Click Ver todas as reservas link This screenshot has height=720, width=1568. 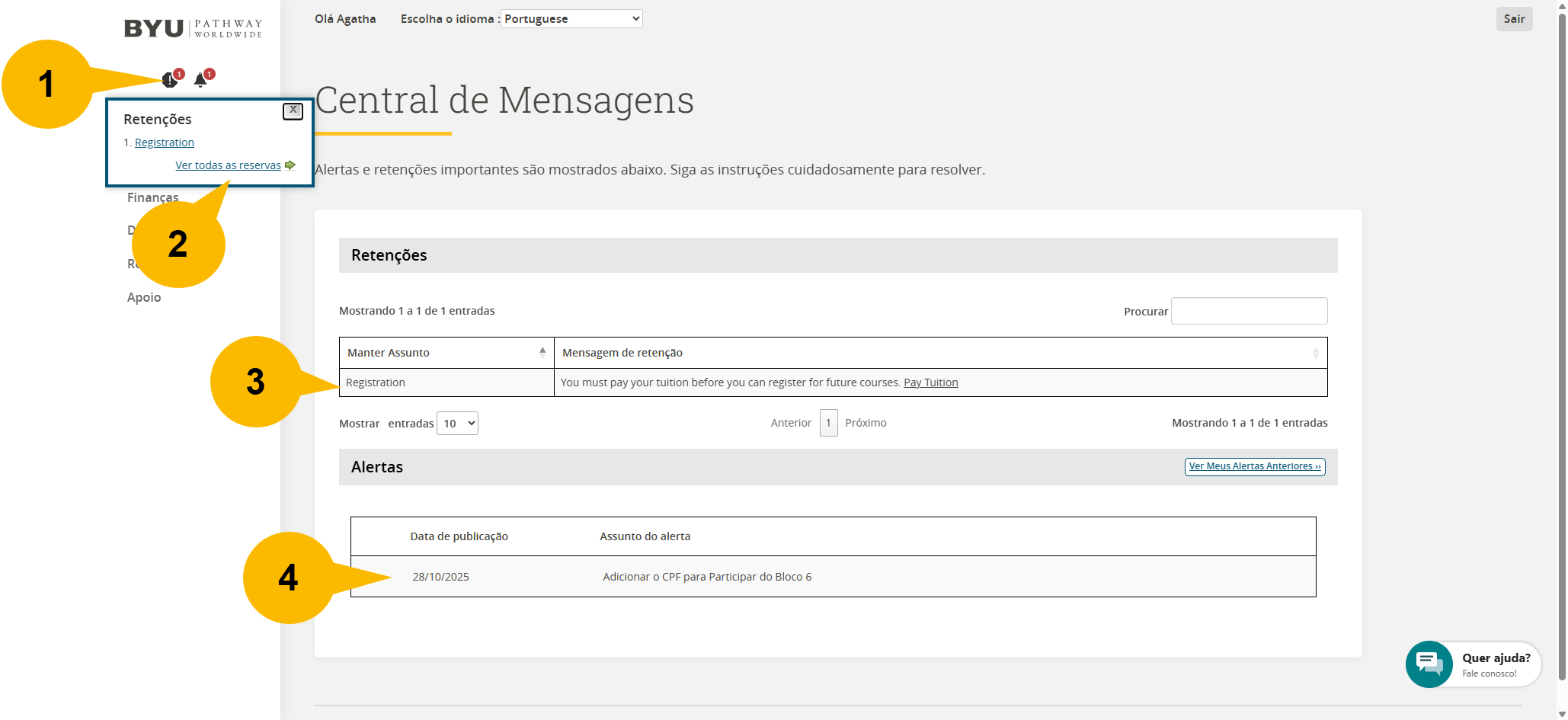(x=228, y=165)
